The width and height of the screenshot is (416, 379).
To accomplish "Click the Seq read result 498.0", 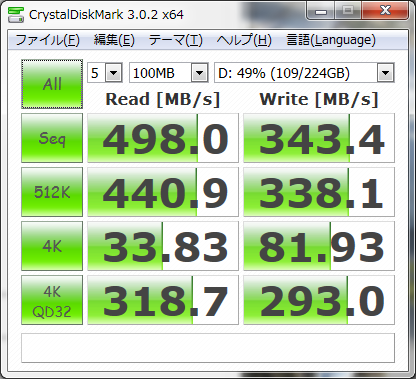I will 163,138.
